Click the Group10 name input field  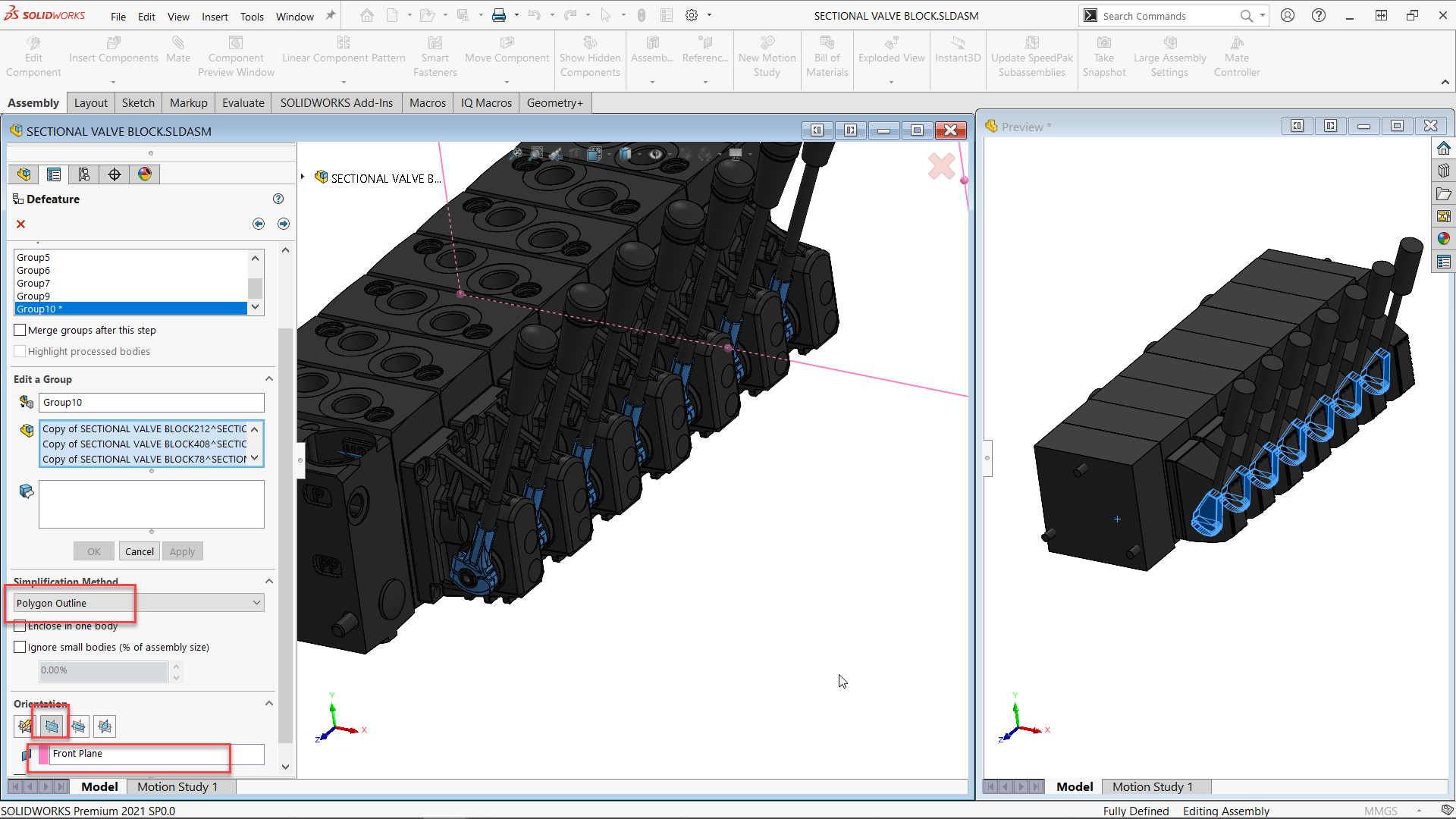(x=152, y=403)
